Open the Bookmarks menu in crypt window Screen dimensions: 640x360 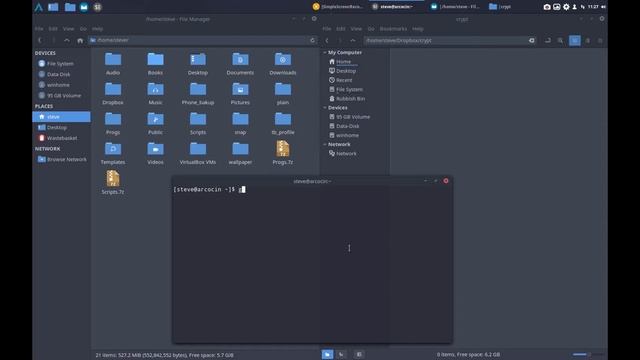point(393,29)
